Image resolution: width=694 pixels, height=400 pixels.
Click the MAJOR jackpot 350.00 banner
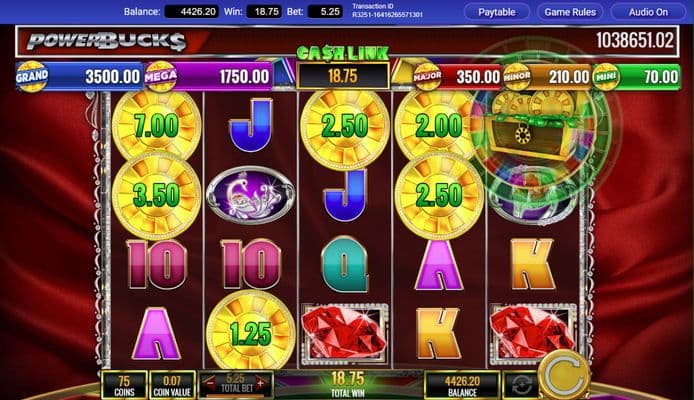point(457,77)
